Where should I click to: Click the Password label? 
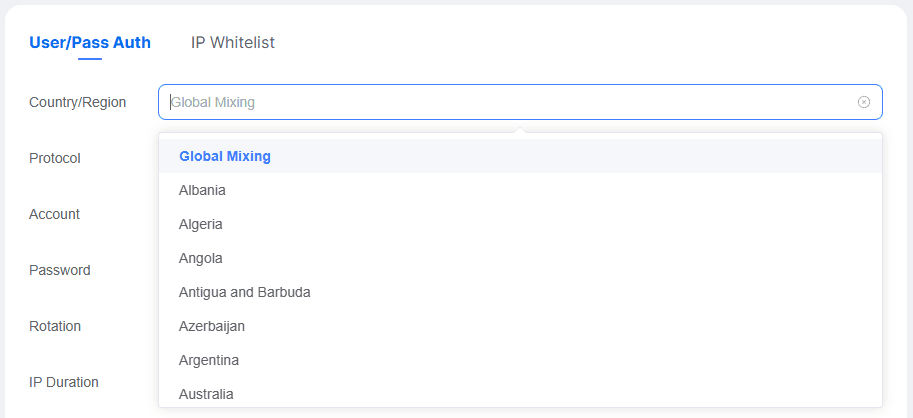pos(60,270)
